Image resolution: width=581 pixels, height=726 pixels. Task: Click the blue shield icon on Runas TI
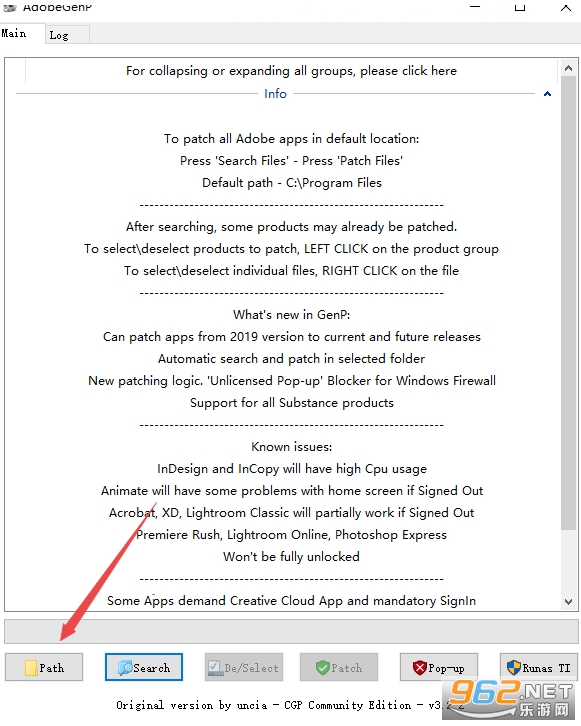[514, 668]
